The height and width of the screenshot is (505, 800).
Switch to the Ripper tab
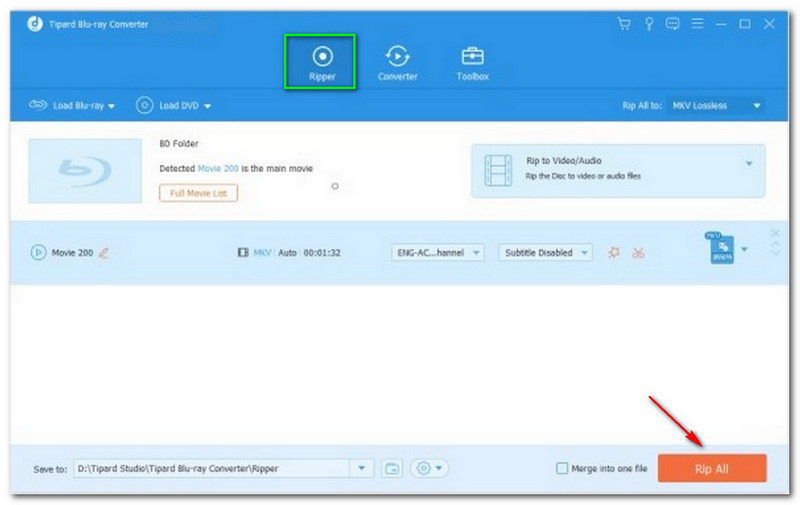point(320,62)
